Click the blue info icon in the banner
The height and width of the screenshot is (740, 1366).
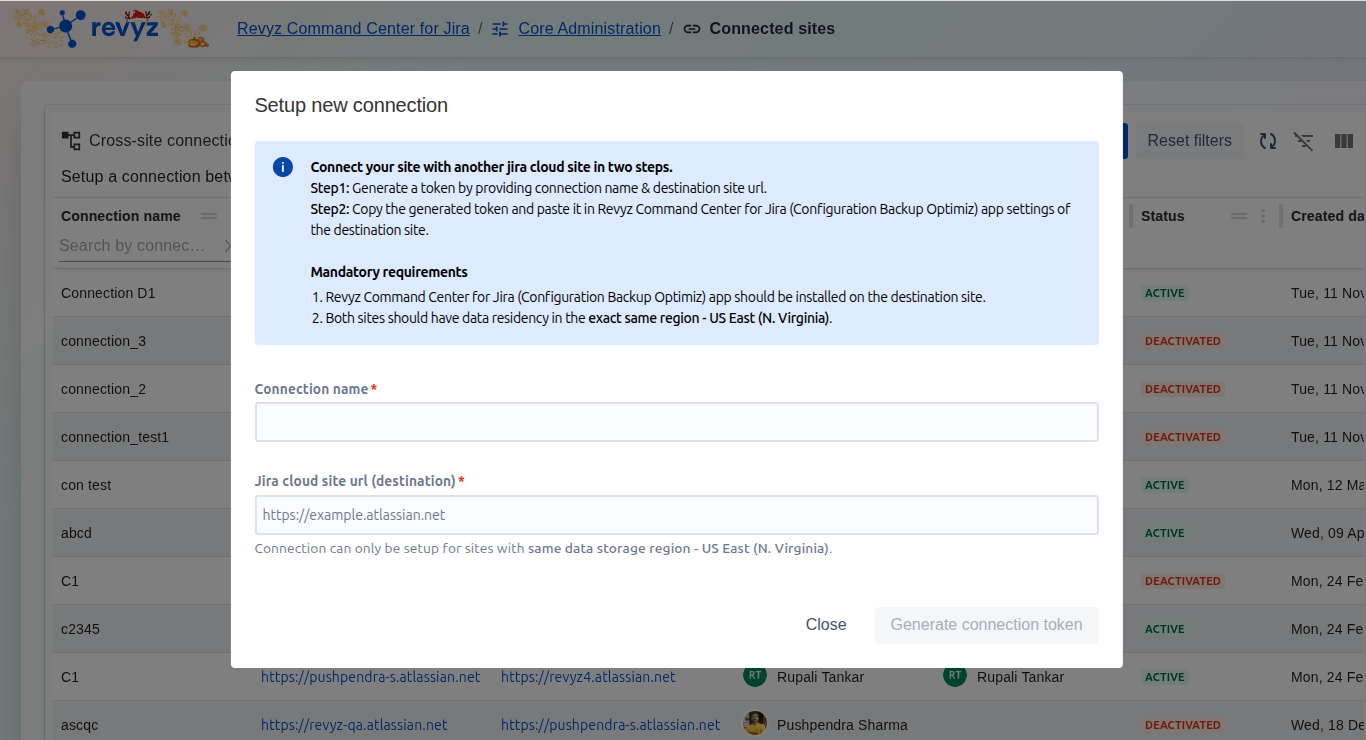coord(283,167)
